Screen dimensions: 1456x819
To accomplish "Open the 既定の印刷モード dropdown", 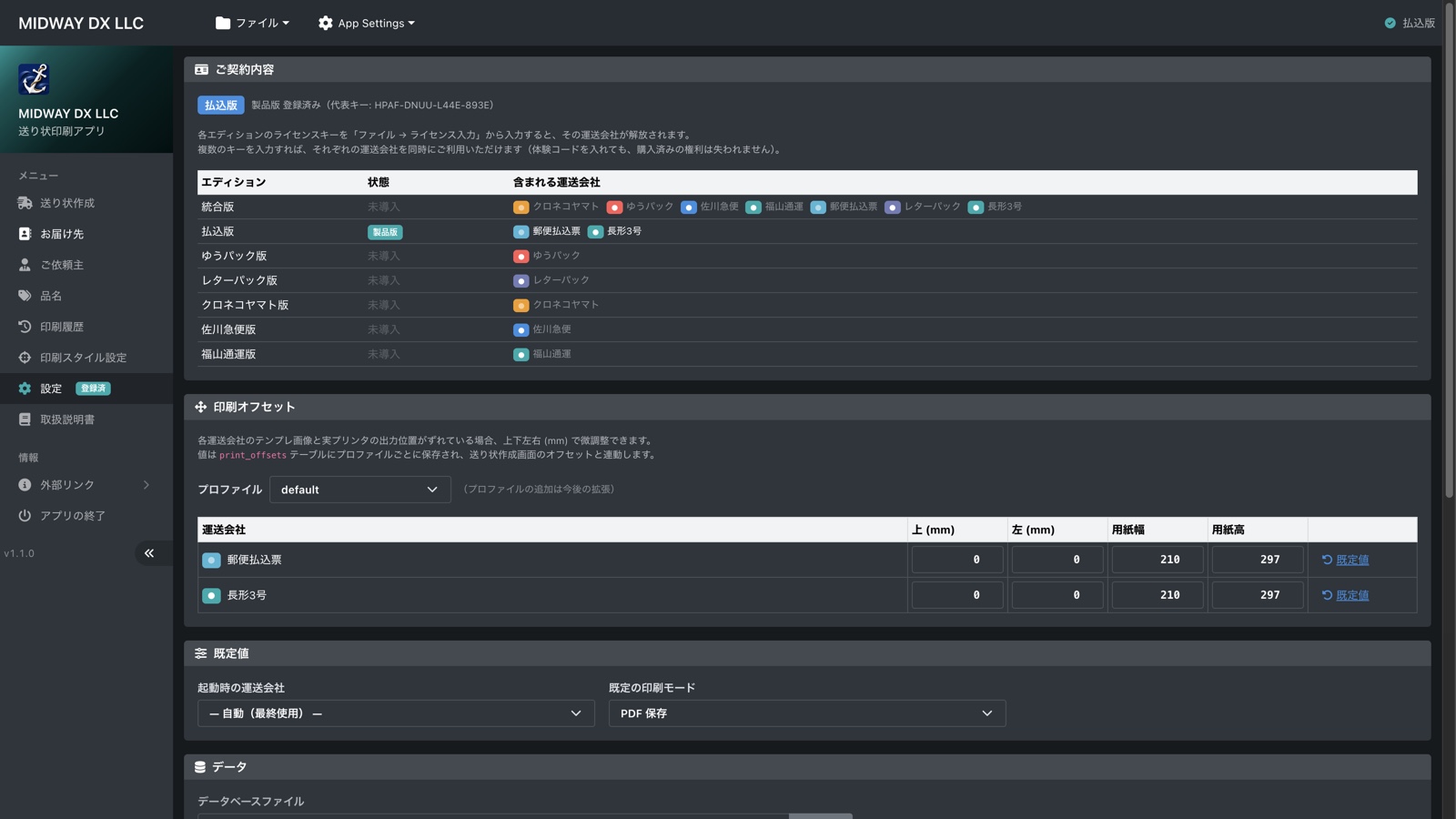I will (807, 713).
